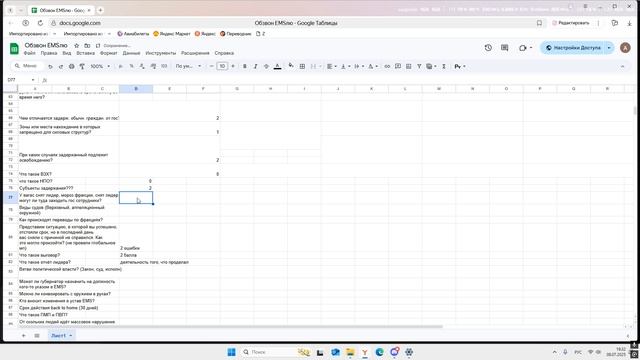Image resolution: width=640 pixels, height=360 pixels.
Task: Open the Google account avatar
Action: point(625,48)
